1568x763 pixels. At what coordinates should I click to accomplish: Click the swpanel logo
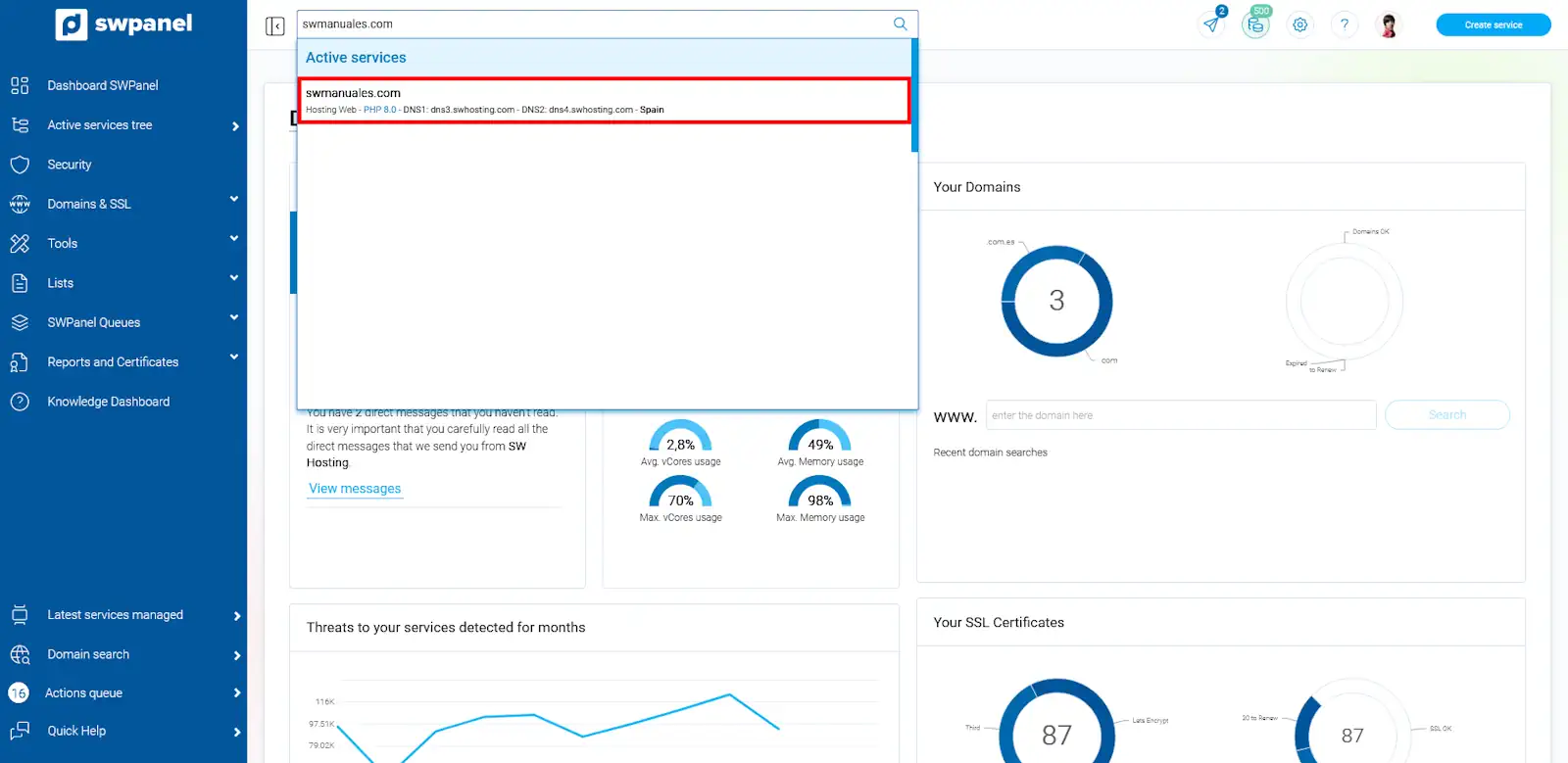123,24
